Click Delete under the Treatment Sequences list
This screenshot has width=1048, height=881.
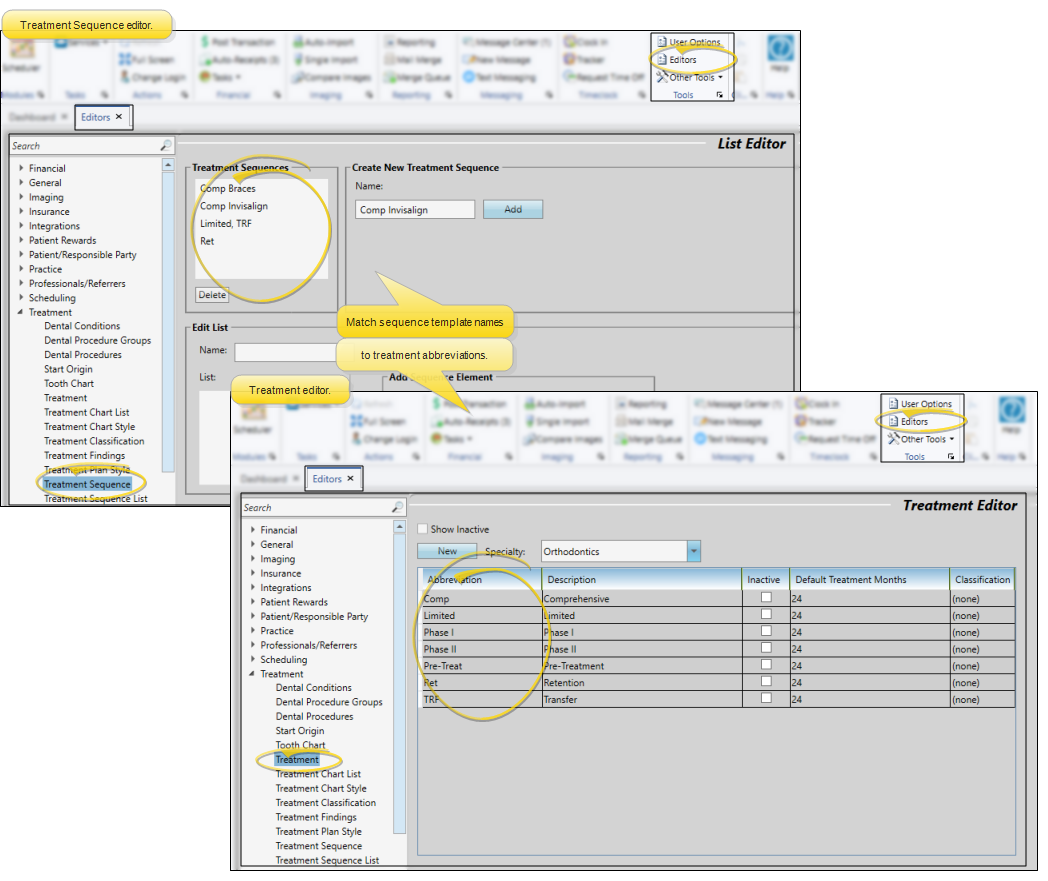pos(212,295)
